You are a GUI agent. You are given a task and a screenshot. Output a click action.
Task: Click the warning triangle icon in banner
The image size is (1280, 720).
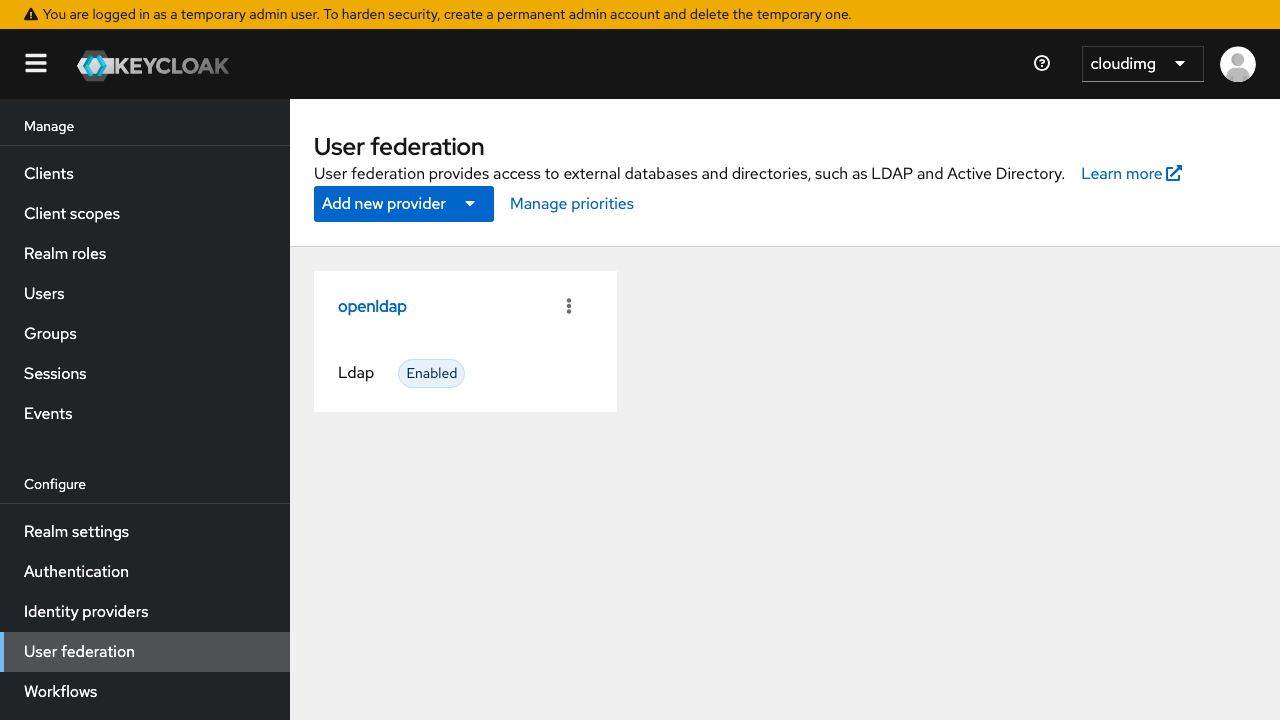[x=31, y=15]
